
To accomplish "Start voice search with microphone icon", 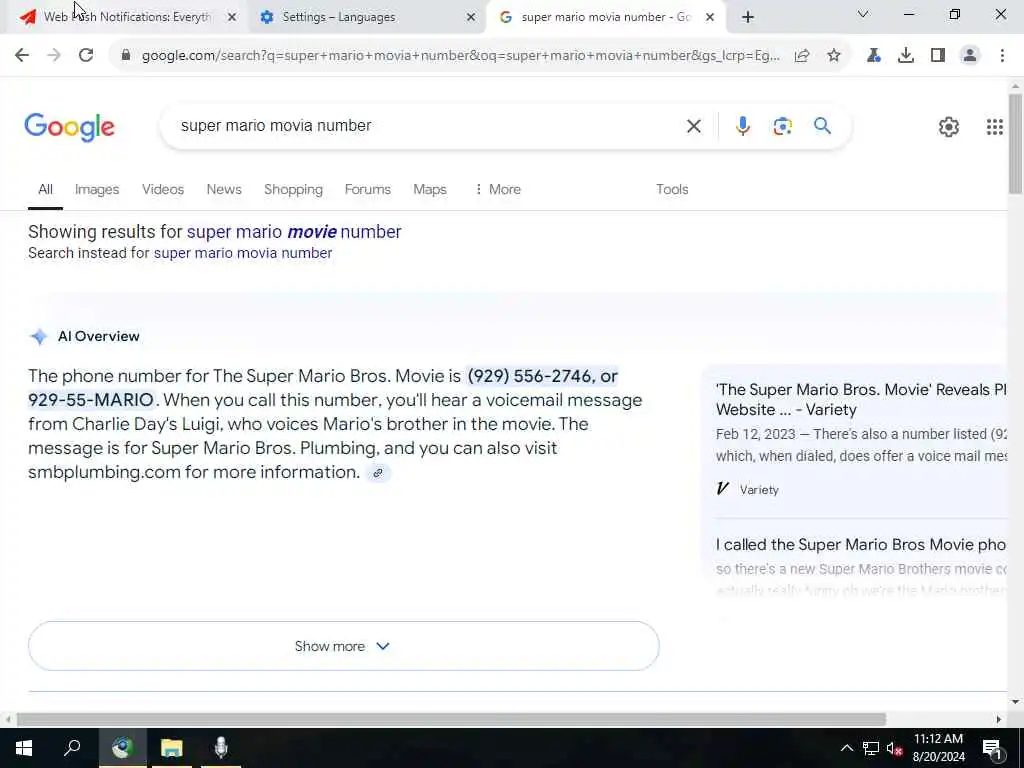I will [x=743, y=126].
